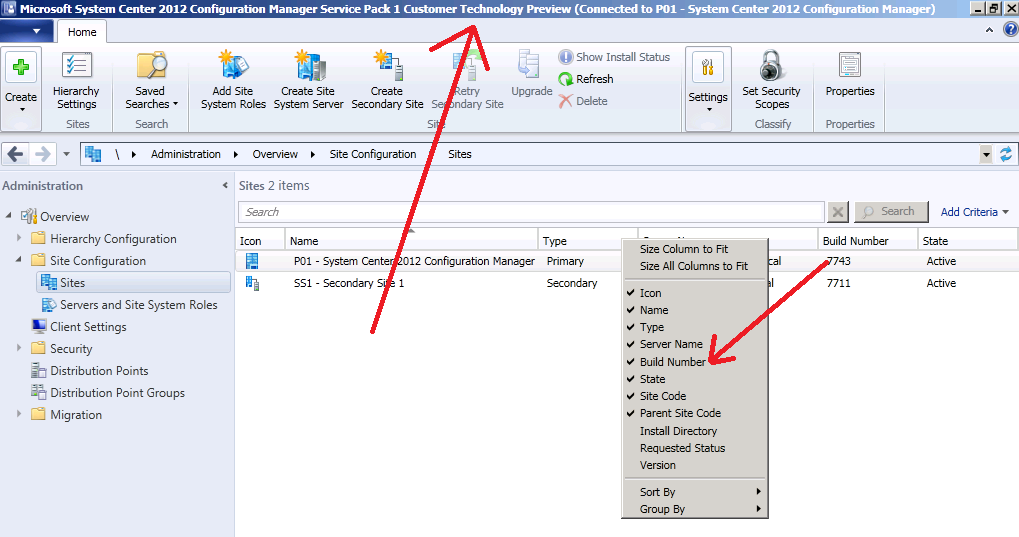
Task: Click Create Secondary Site icon
Action: pyautogui.click(x=388, y=66)
